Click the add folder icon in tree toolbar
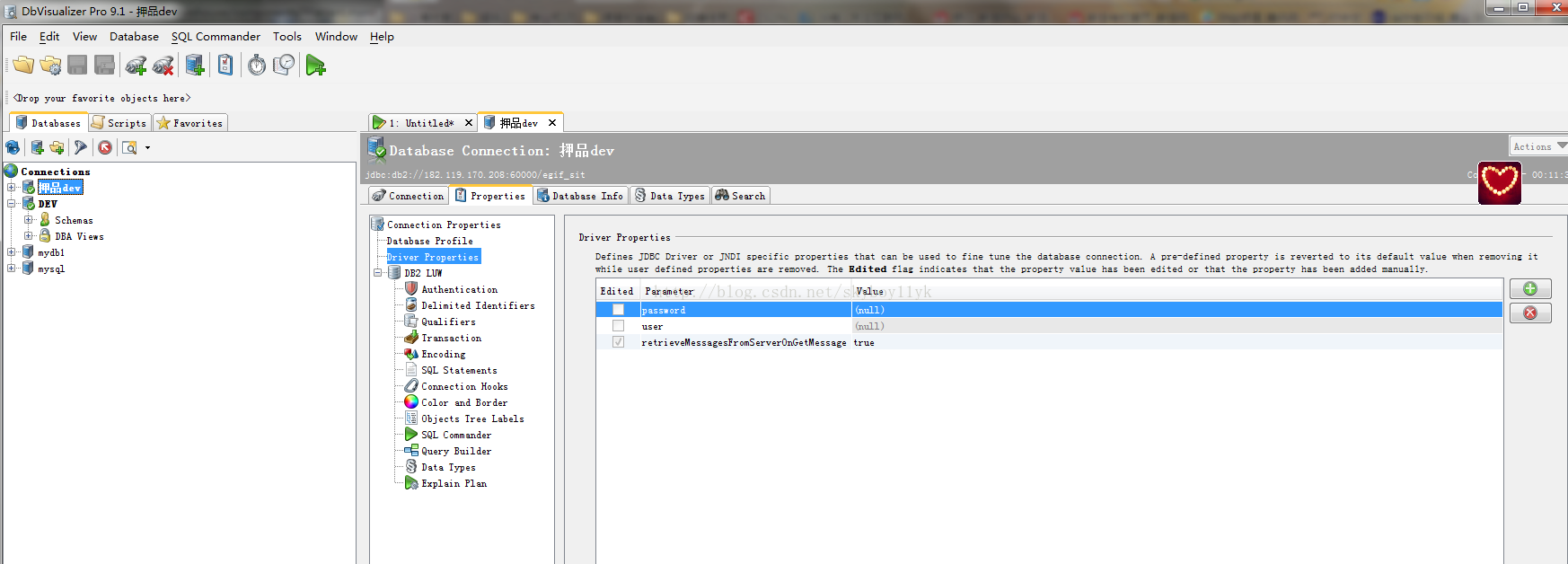The image size is (1568, 564). click(57, 147)
